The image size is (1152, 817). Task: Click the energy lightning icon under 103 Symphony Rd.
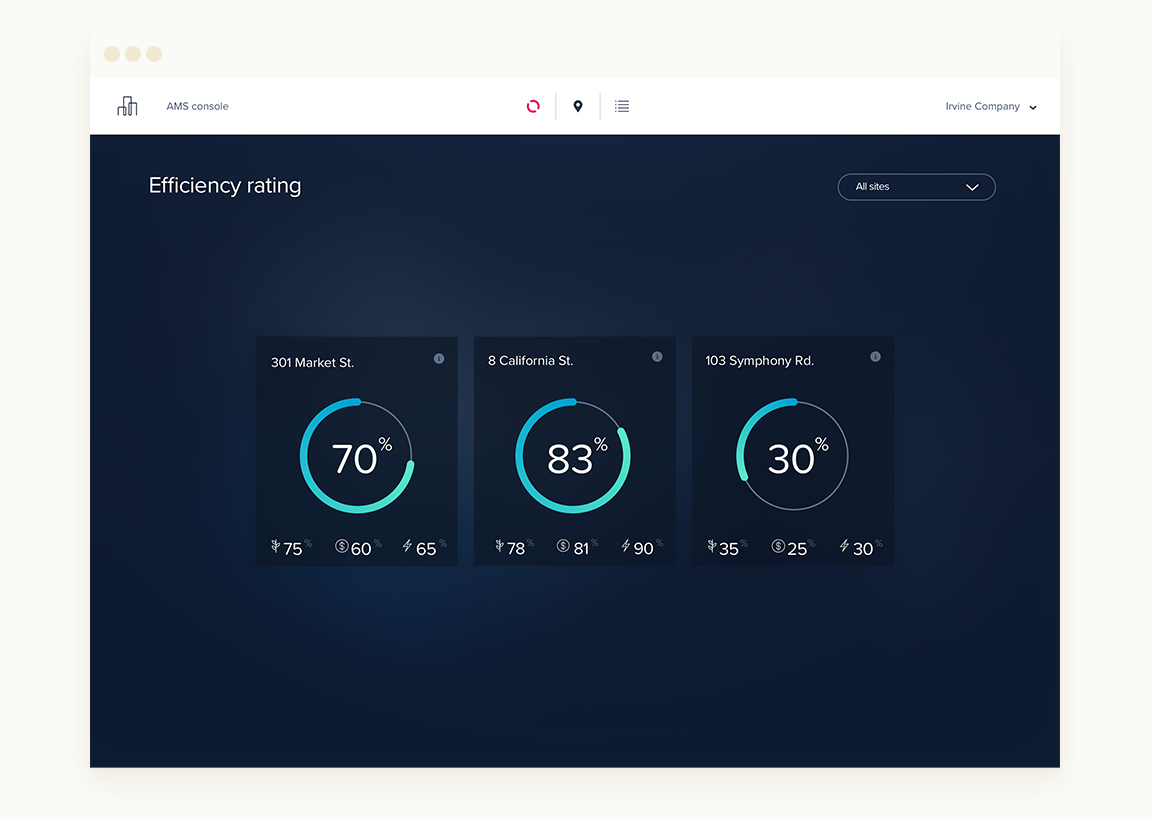(845, 546)
